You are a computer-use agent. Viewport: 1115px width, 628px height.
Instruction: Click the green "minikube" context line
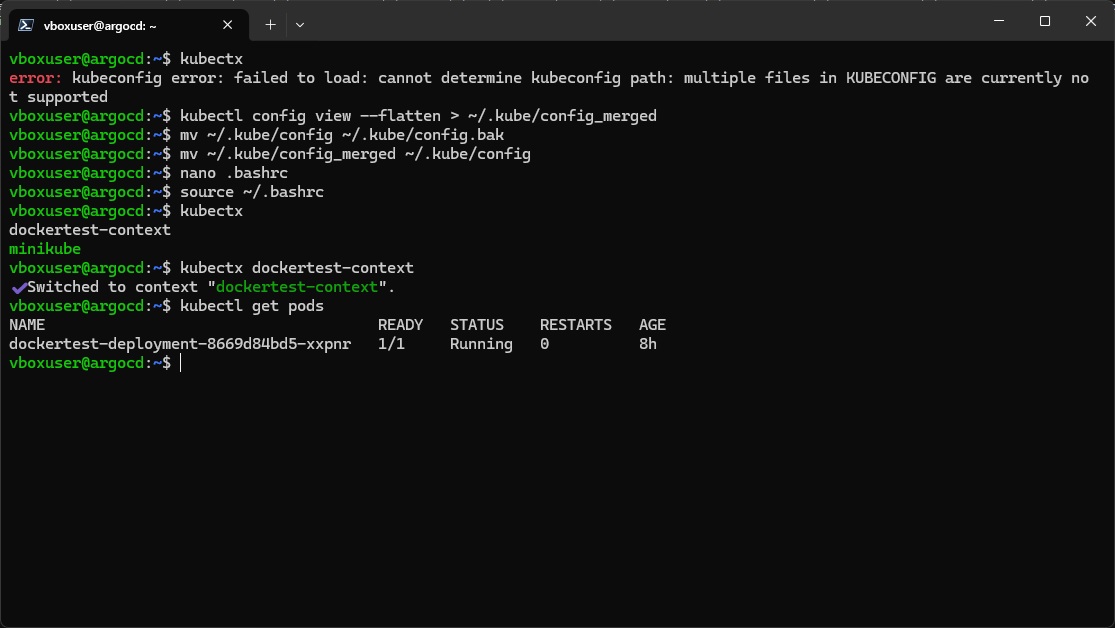tap(45, 249)
